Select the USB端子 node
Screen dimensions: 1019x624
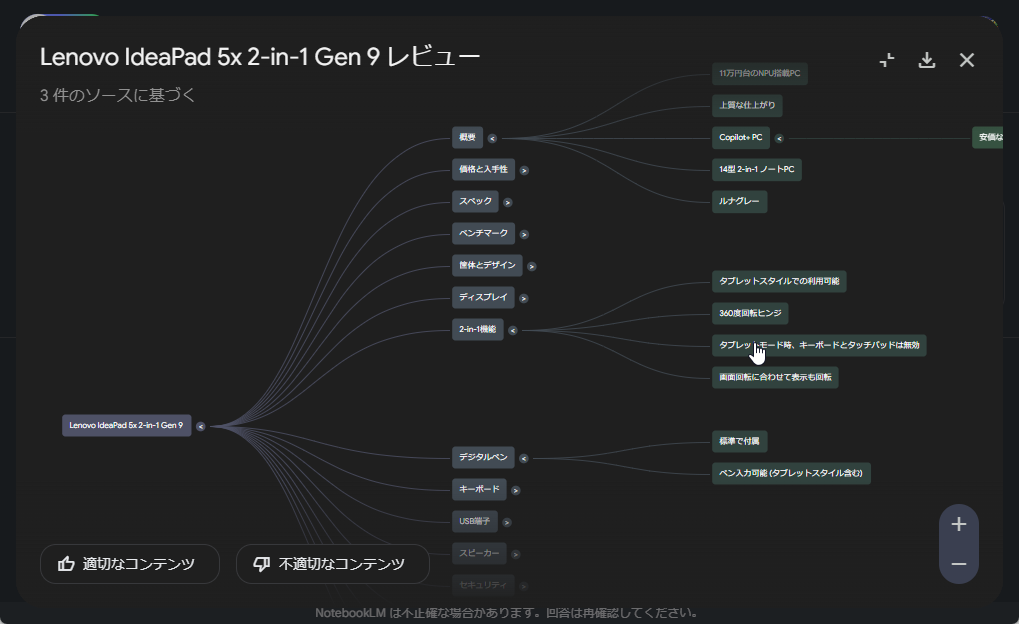(474, 521)
